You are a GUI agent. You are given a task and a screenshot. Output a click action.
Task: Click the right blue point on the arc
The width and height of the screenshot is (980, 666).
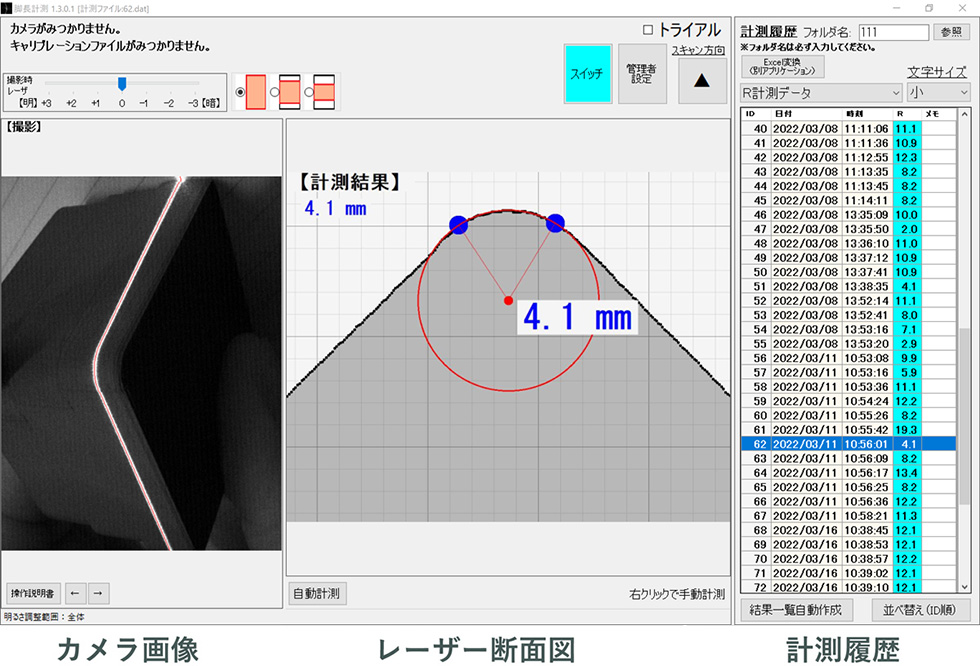(x=555, y=223)
